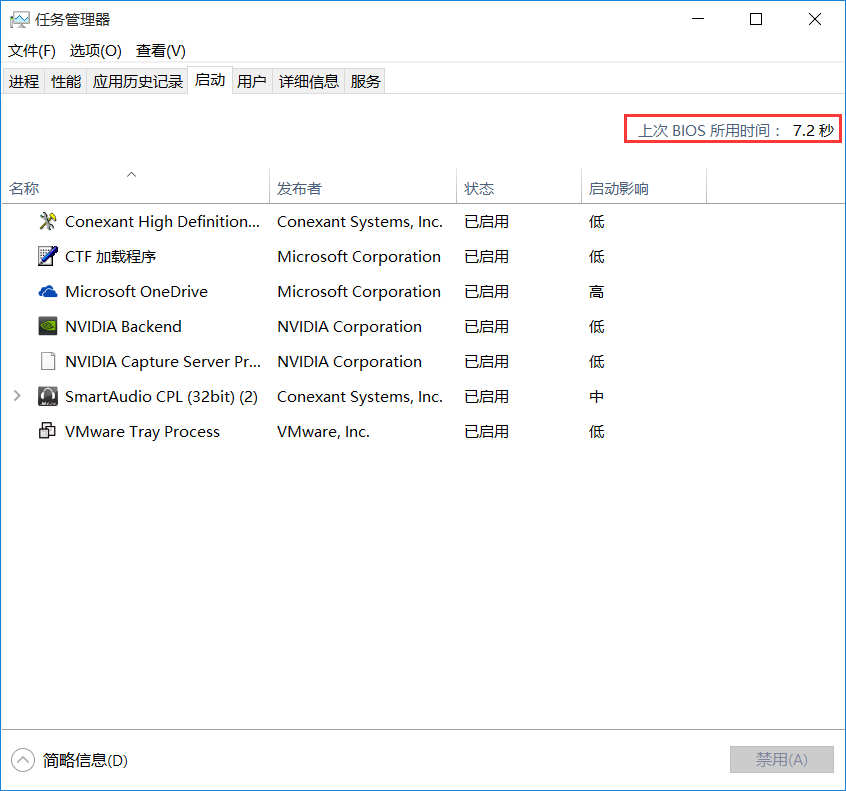The height and width of the screenshot is (791, 846).
Task: Open the 文件(F) menu
Action: (x=32, y=51)
